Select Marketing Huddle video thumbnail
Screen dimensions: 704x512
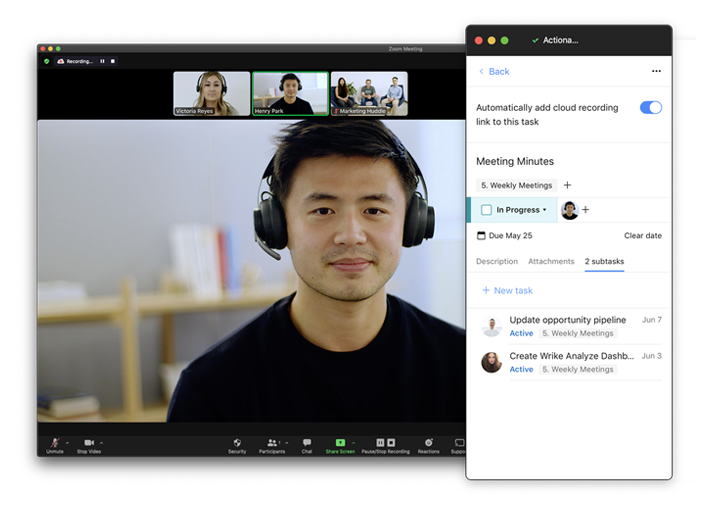(x=369, y=93)
